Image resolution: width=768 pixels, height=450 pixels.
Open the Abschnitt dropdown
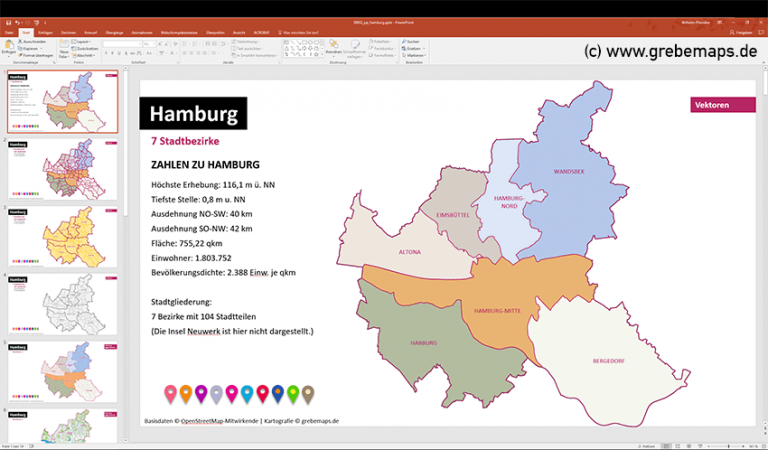83,55
